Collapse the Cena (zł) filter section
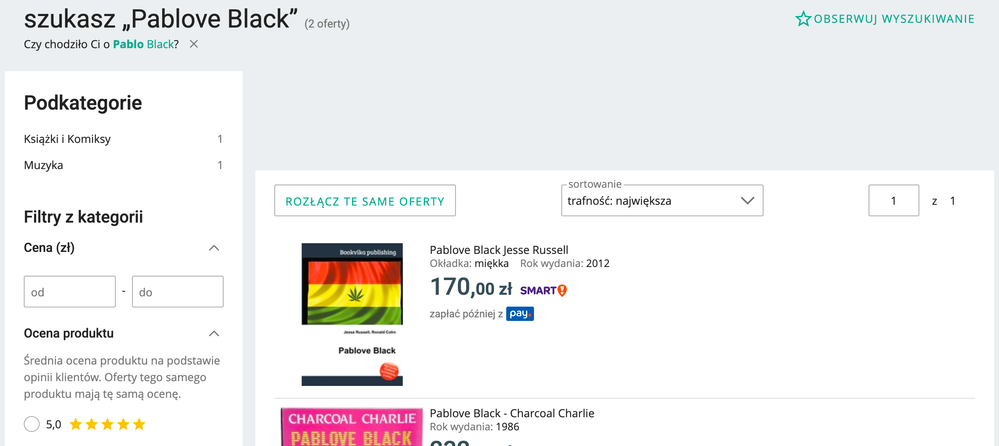The width and height of the screenshot is (999, 446). [x=213, y=248]
